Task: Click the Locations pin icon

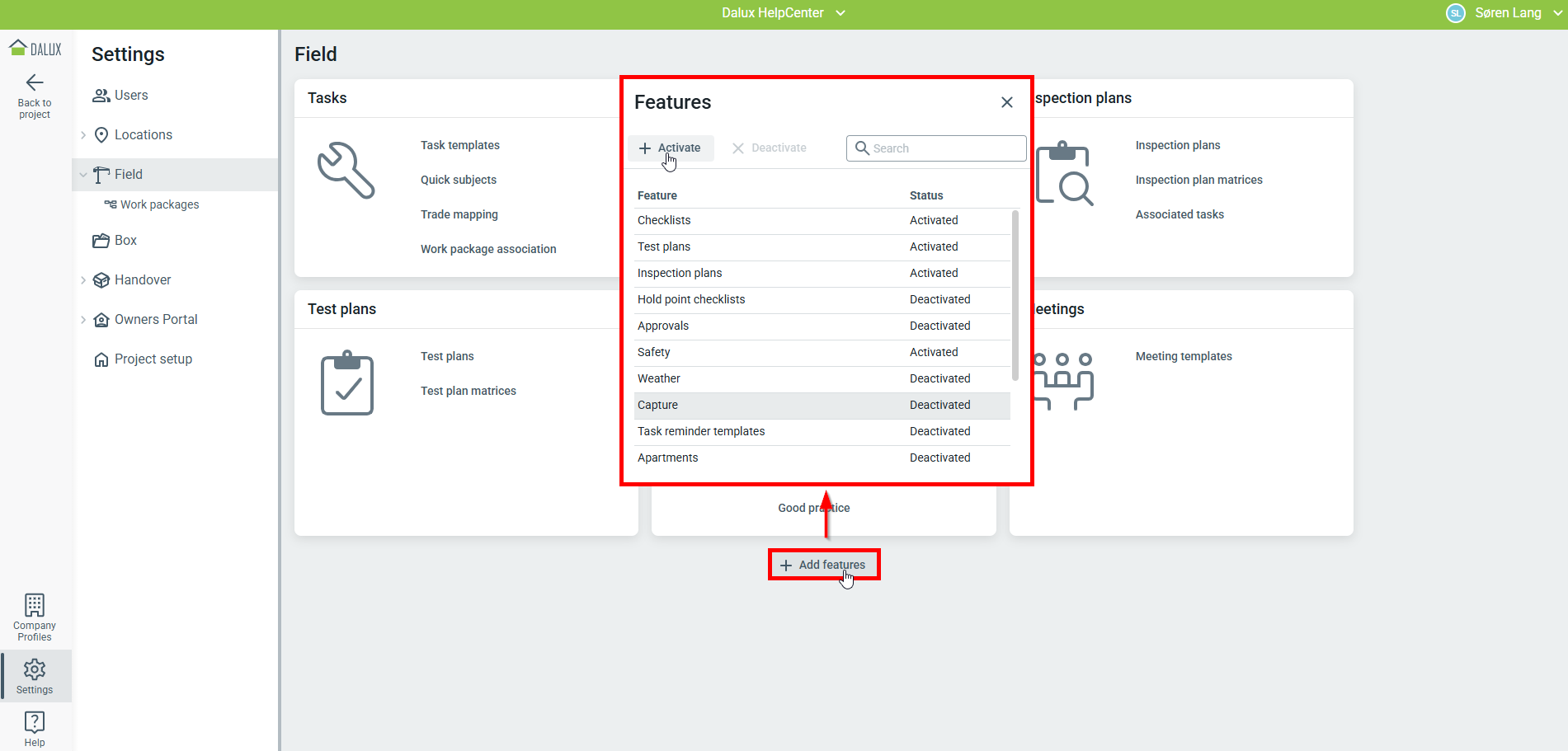Action: click(x=101, y=135)
